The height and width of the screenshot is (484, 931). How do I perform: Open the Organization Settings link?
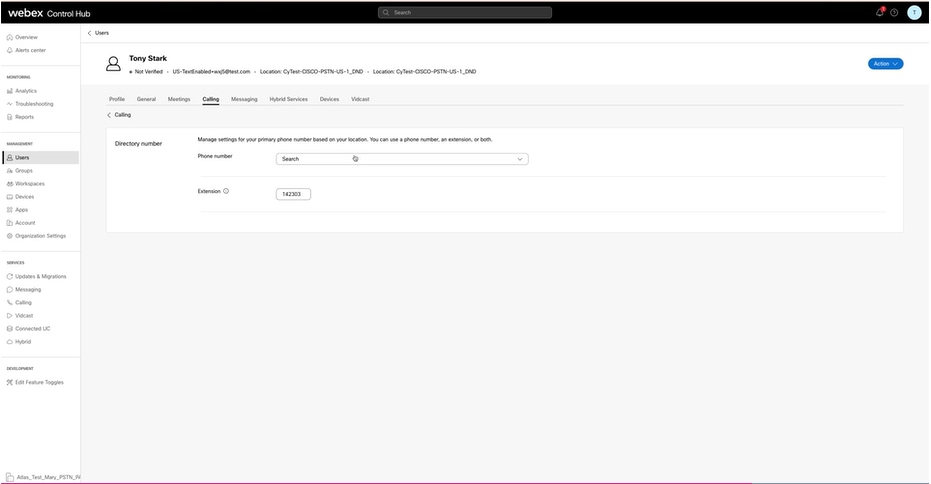click(40, 236)
